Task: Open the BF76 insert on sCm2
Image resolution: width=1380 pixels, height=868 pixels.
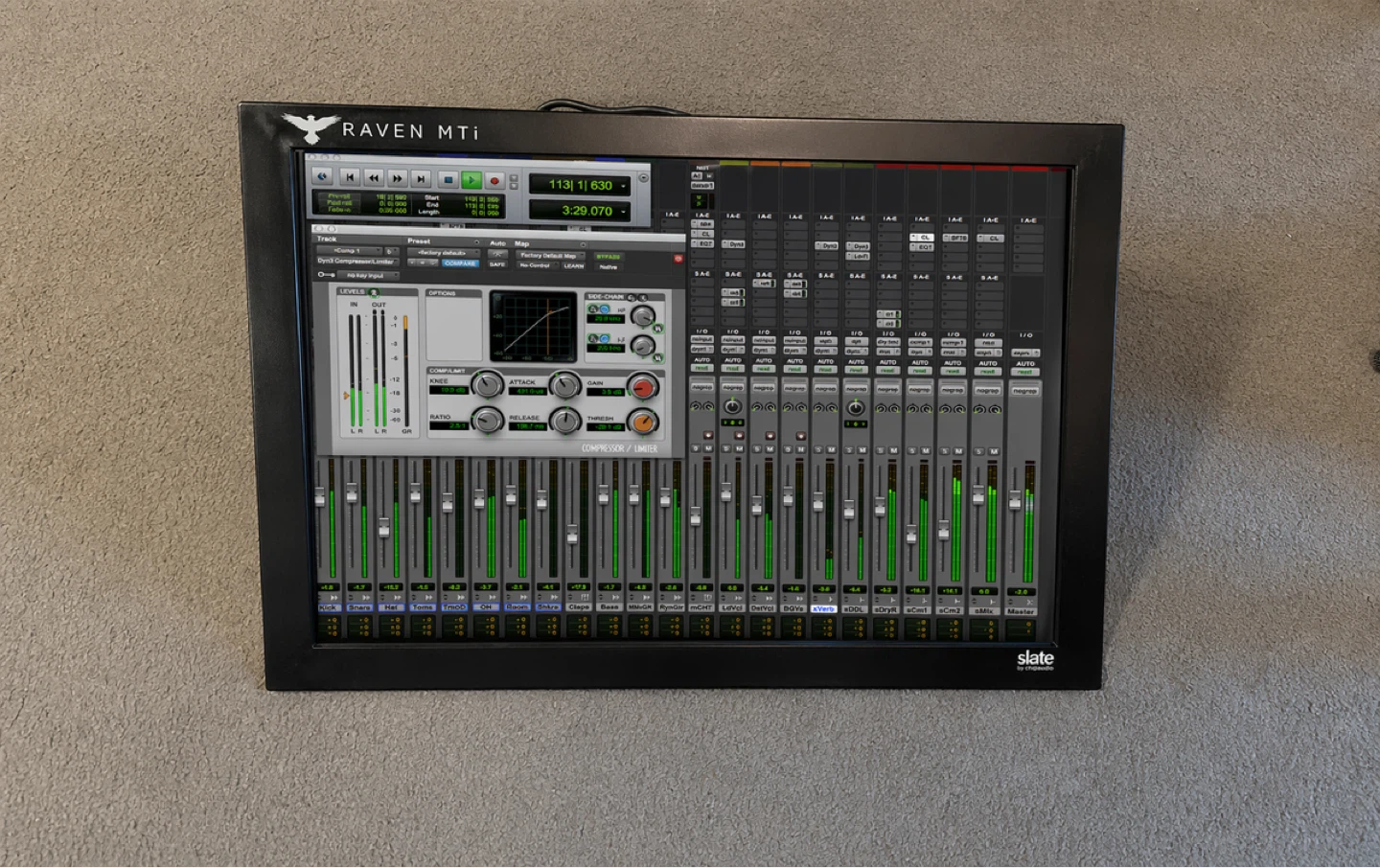Action: tap(955, 238)
